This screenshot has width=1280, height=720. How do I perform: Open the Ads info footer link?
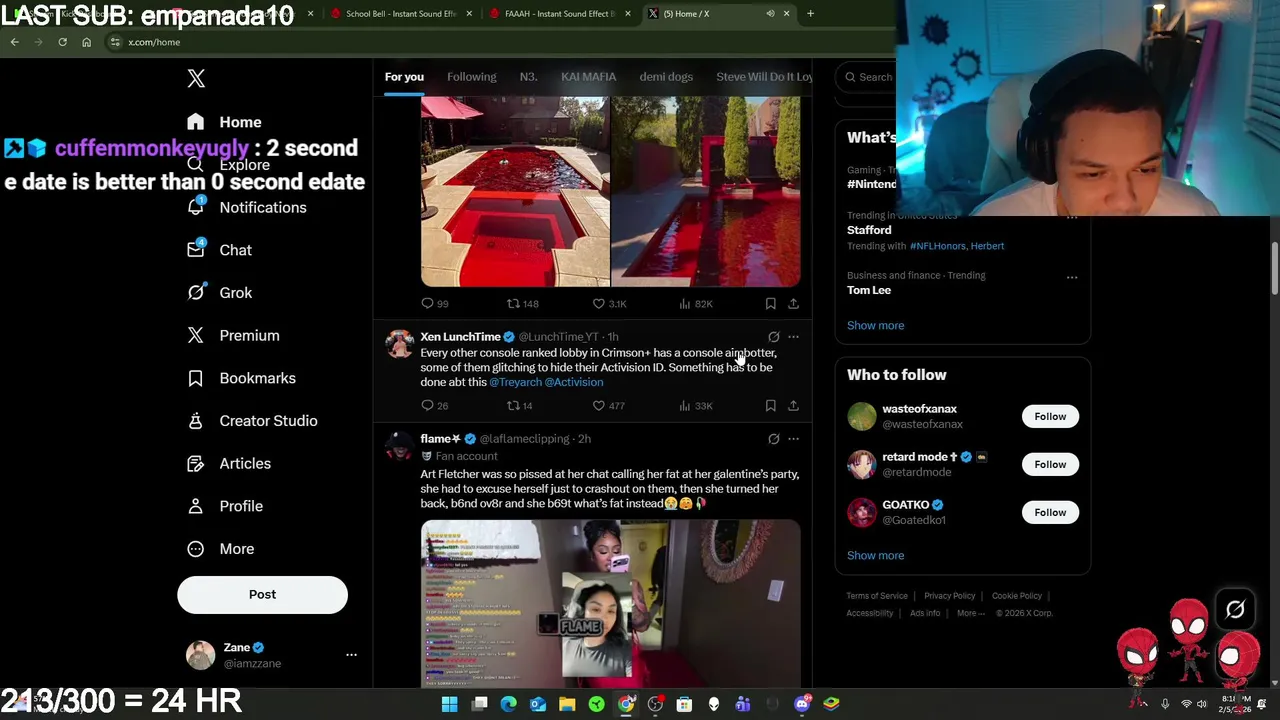[x=925, y=613]
